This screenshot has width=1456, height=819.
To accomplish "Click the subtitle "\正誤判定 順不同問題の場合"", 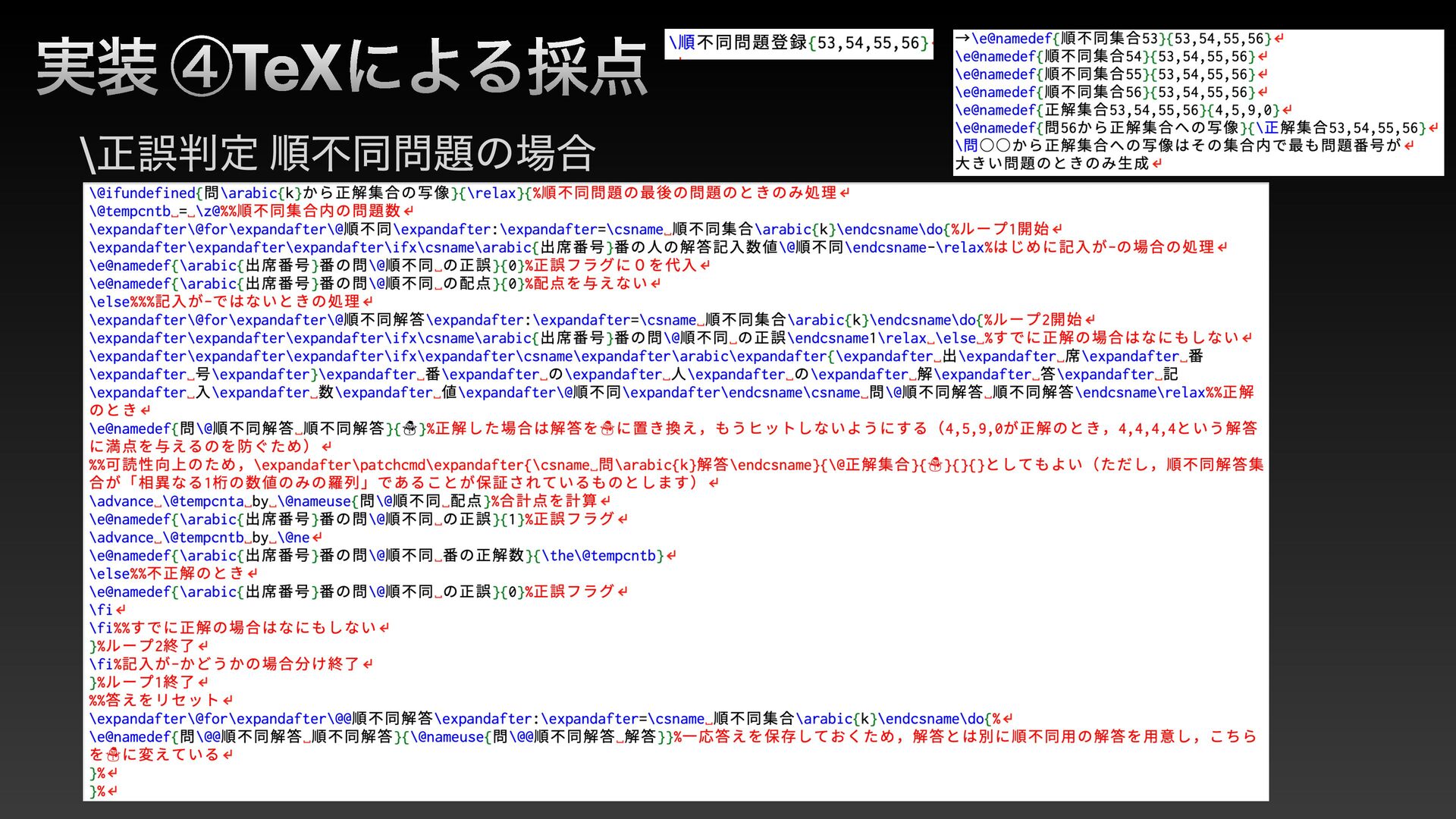I will pyautogui.click(x=337, y=153).
